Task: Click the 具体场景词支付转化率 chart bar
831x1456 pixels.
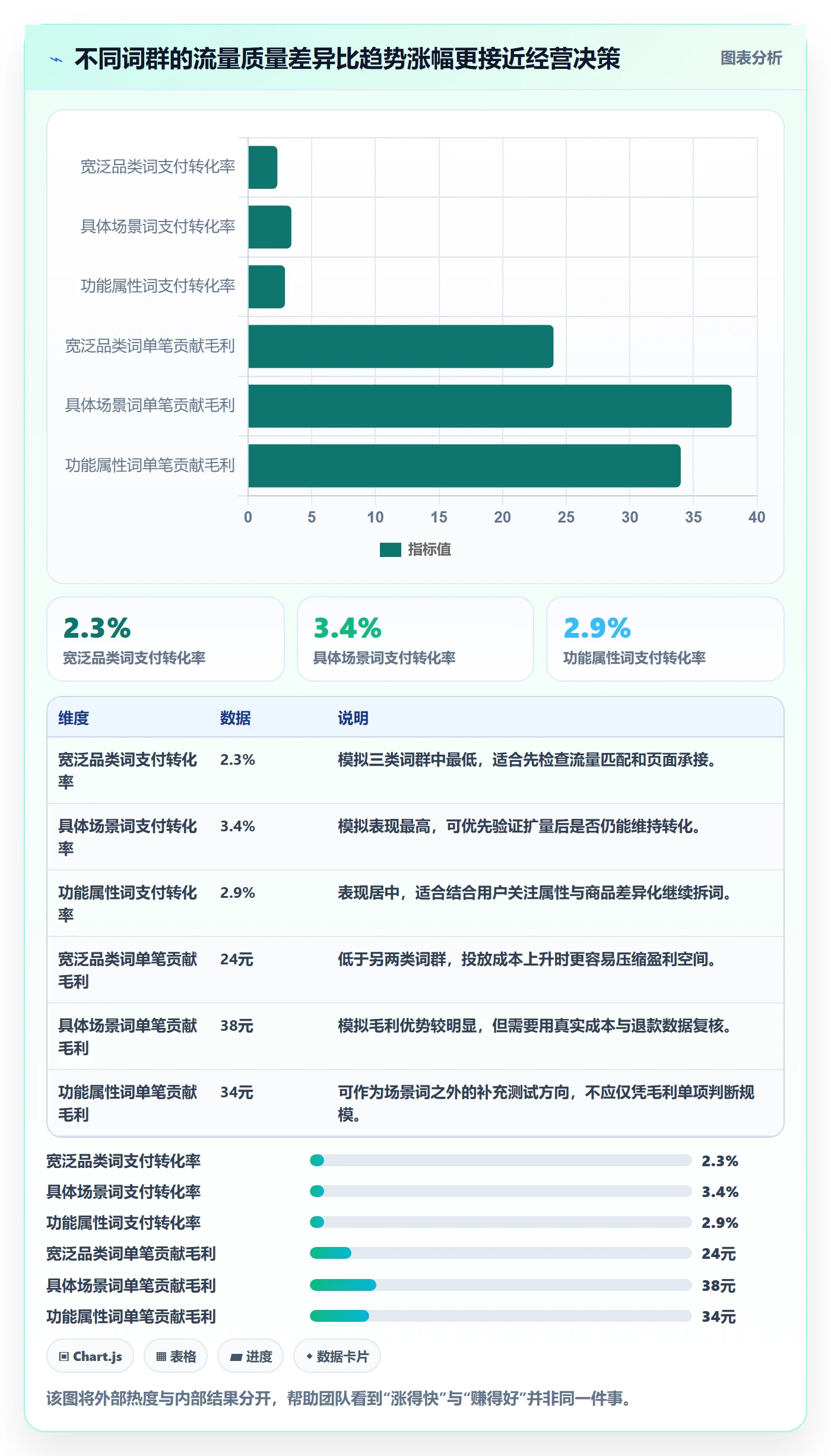Action: (x=269, y=227)
